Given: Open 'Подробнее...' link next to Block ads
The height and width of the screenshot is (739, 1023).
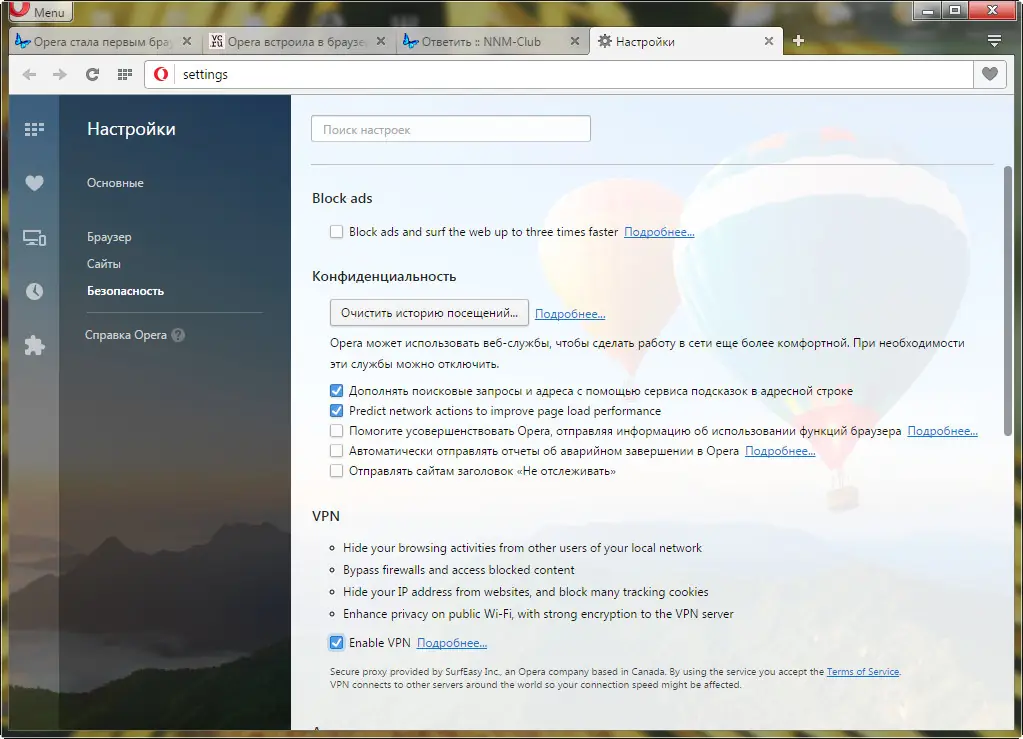Looking at the screenshot, I should [659, 232].
